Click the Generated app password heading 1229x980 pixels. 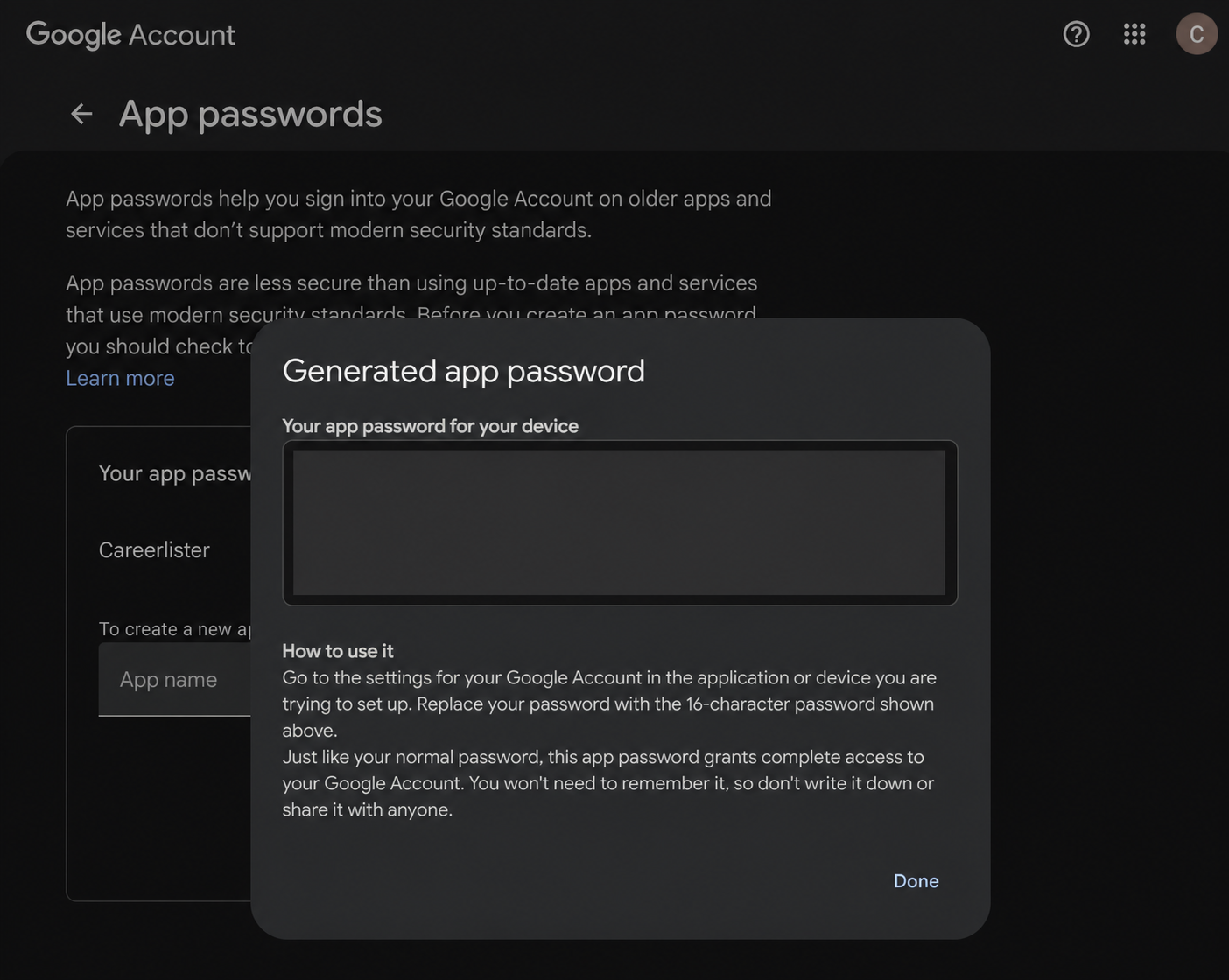(463, 371)
